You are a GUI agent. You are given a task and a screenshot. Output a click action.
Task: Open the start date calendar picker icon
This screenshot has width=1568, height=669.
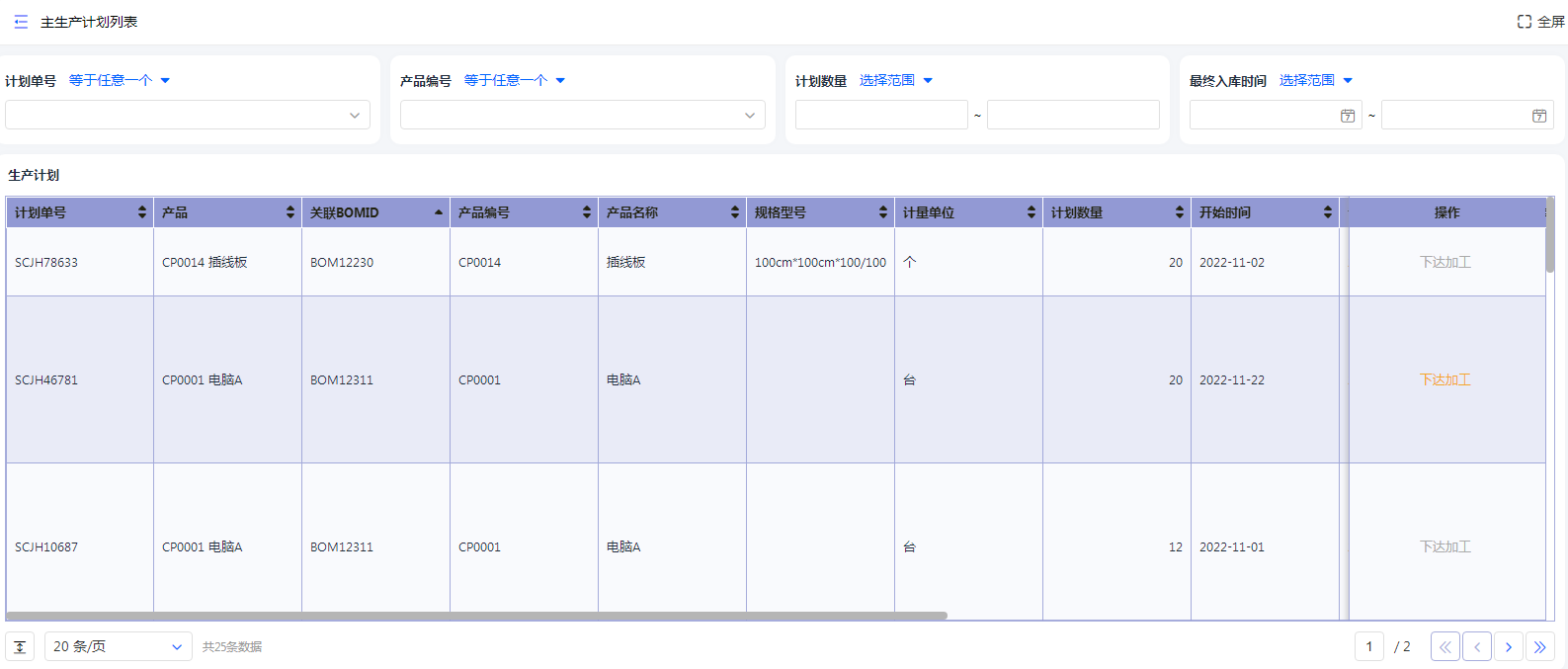(x=1347, y=116)
